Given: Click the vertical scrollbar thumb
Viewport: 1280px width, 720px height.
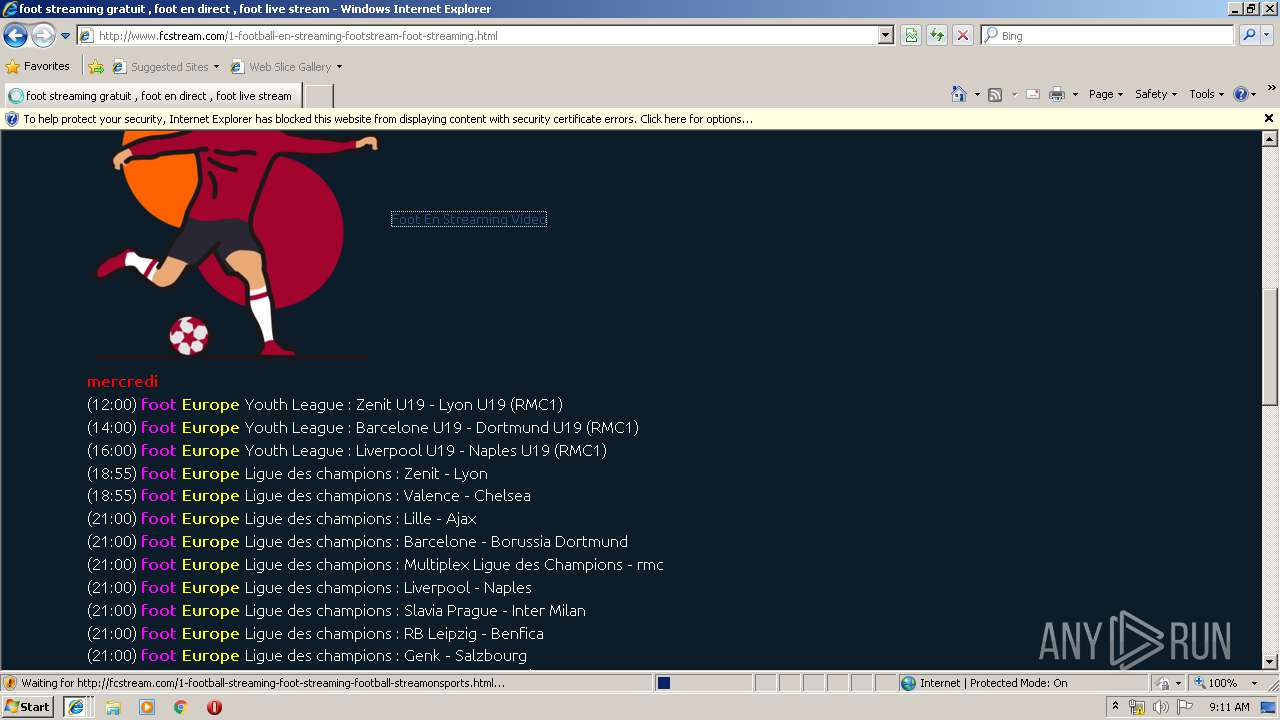Looking at the screenshot, I should pyautogui.click(x=1270, y=345).
